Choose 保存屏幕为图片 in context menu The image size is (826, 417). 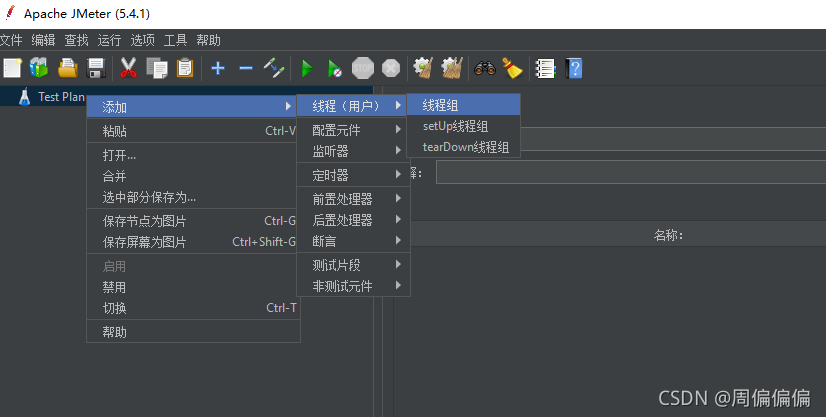click(x=193, y=242)
